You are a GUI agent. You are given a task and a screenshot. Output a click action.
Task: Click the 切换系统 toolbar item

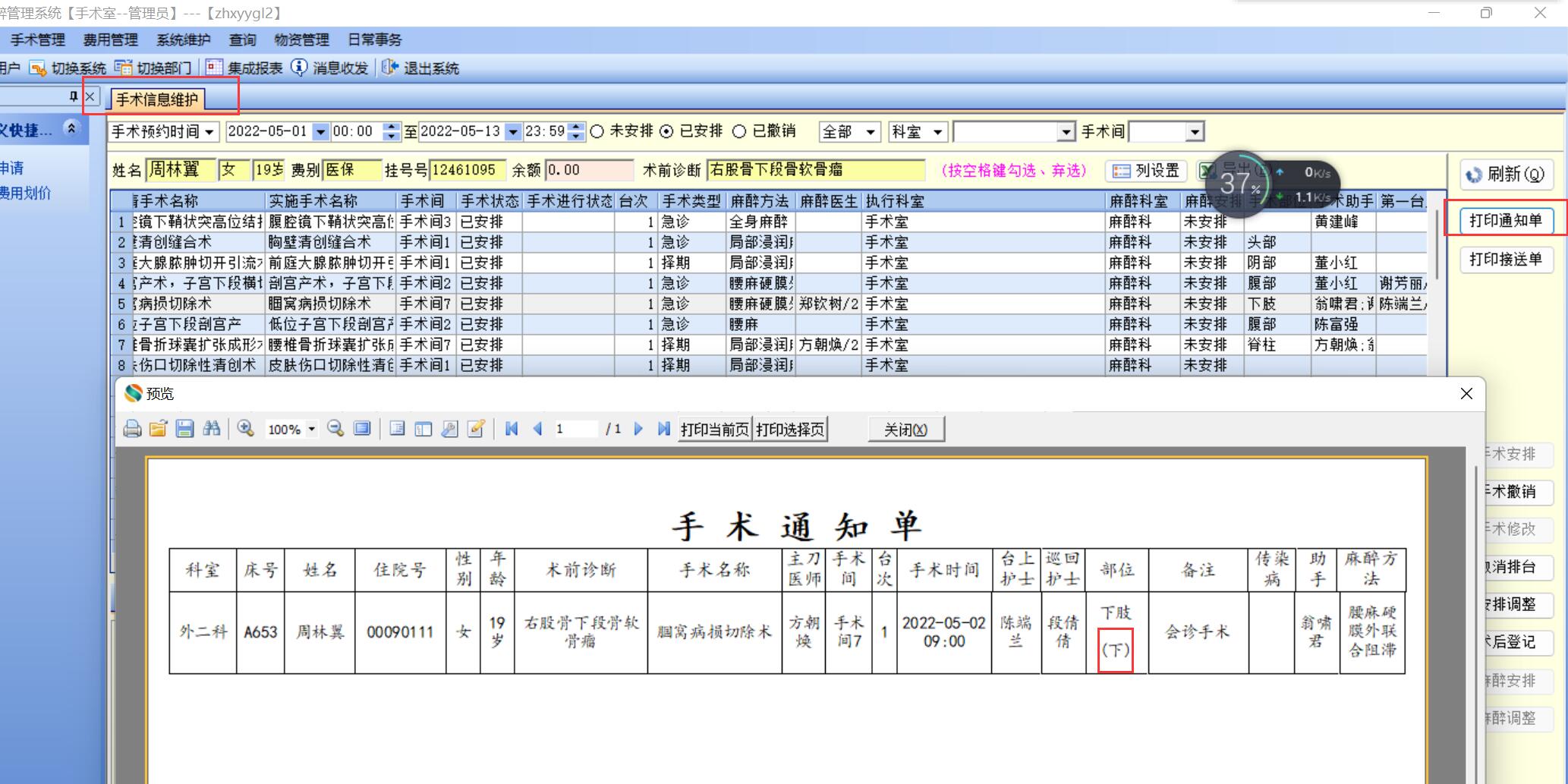pos(68,68)
